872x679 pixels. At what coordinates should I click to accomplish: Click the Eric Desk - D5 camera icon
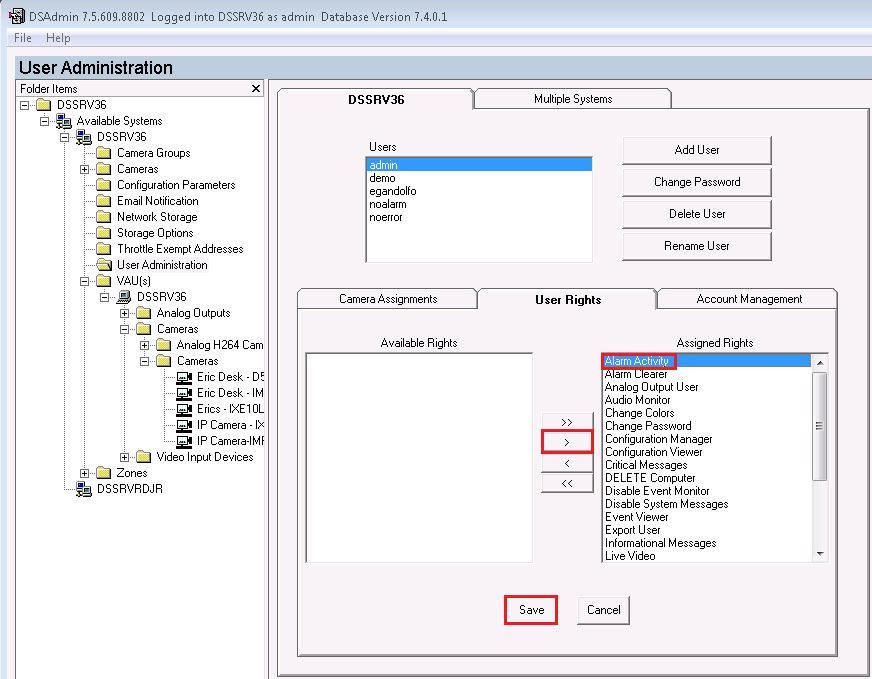pyautogui.click(x=183, y=377)
